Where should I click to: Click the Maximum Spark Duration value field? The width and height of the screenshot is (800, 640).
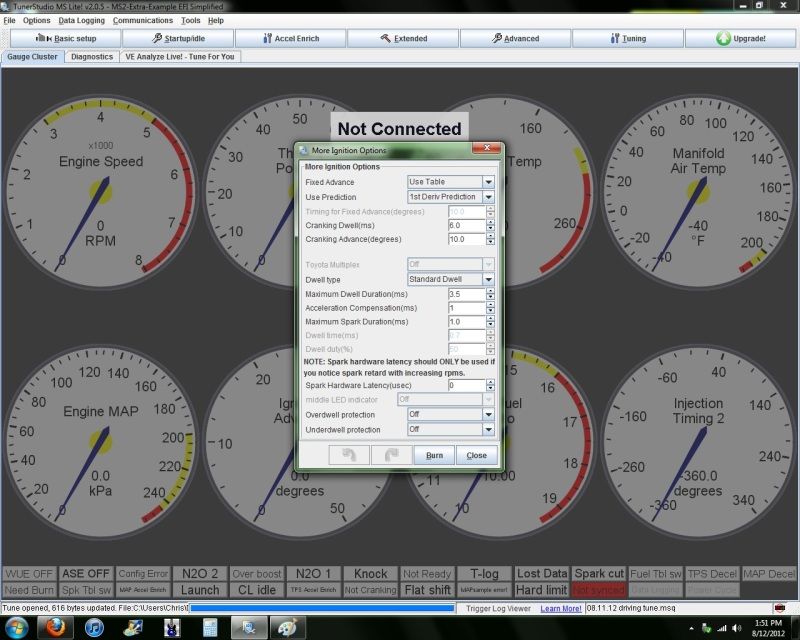click(467, 322)
